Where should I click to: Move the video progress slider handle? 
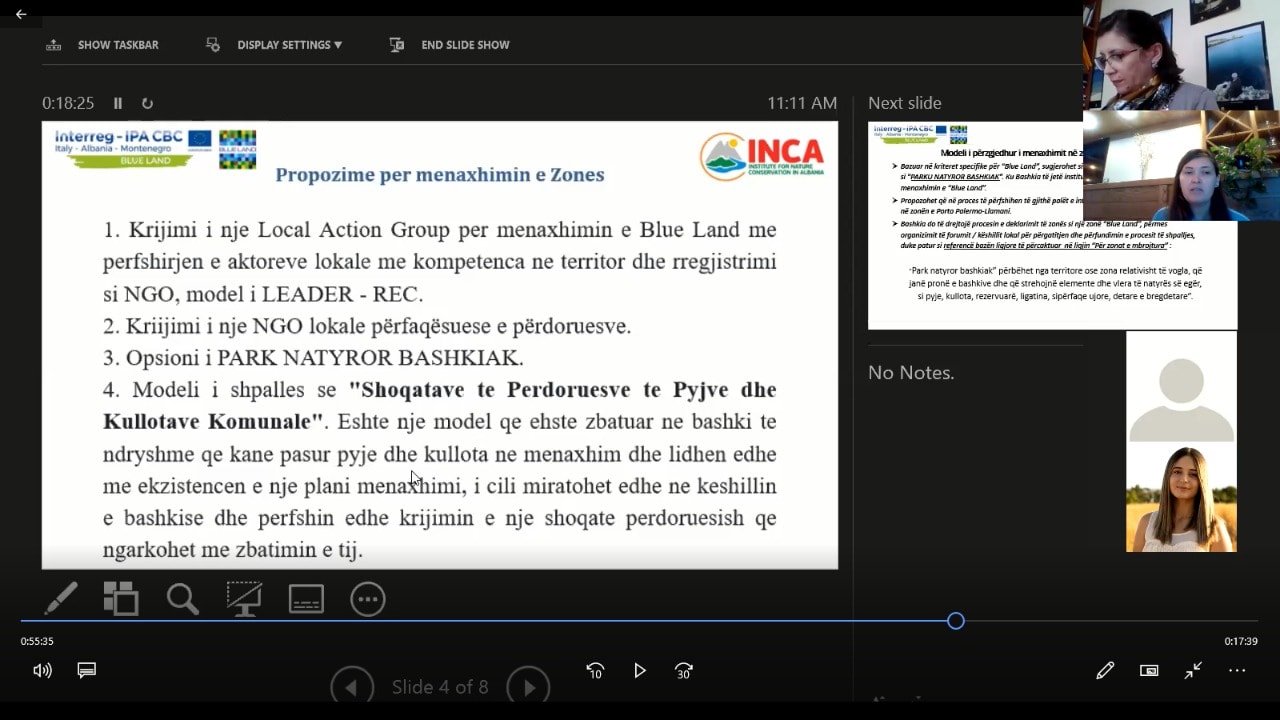tap(956, 621)
